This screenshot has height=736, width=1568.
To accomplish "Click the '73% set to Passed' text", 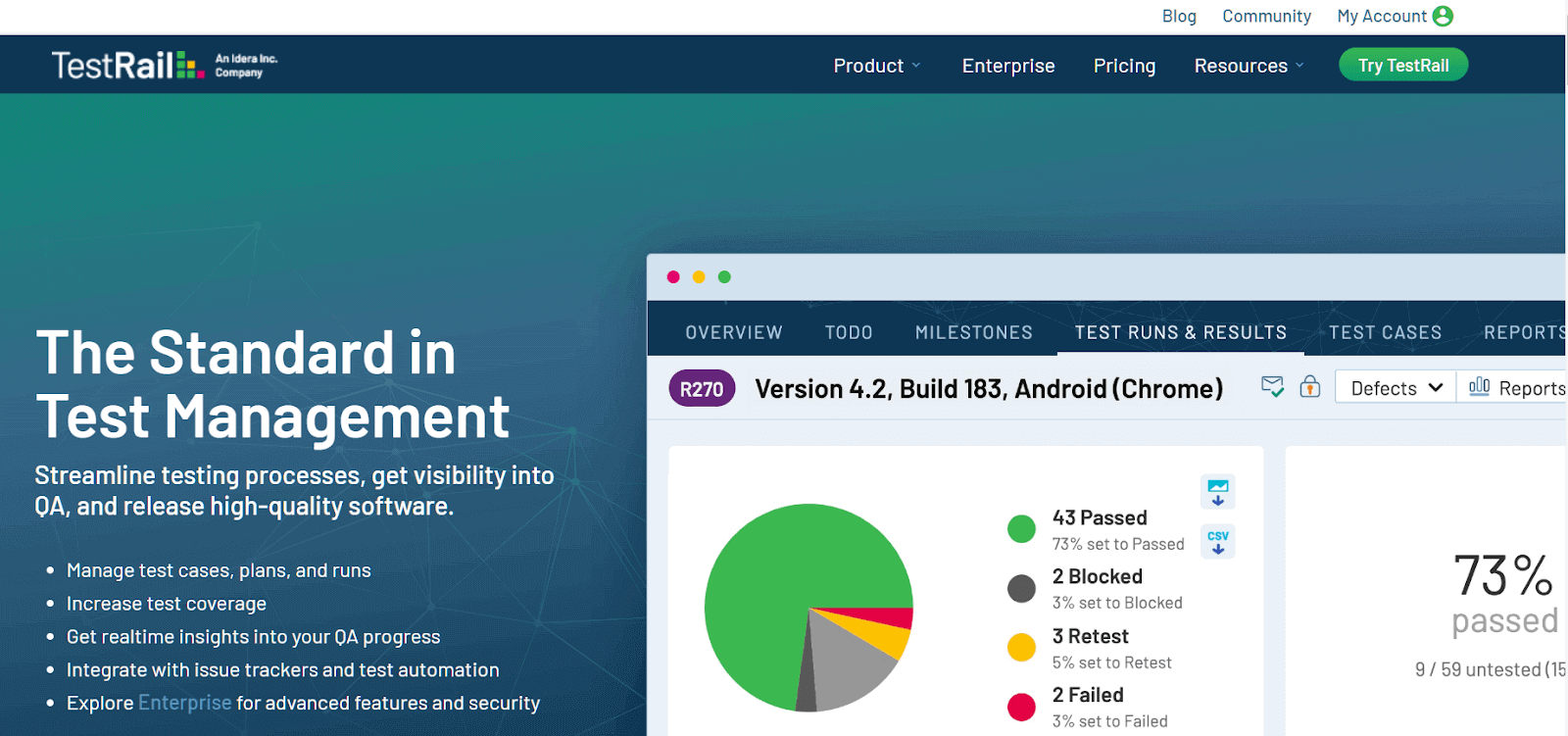I will point(1118,544).
